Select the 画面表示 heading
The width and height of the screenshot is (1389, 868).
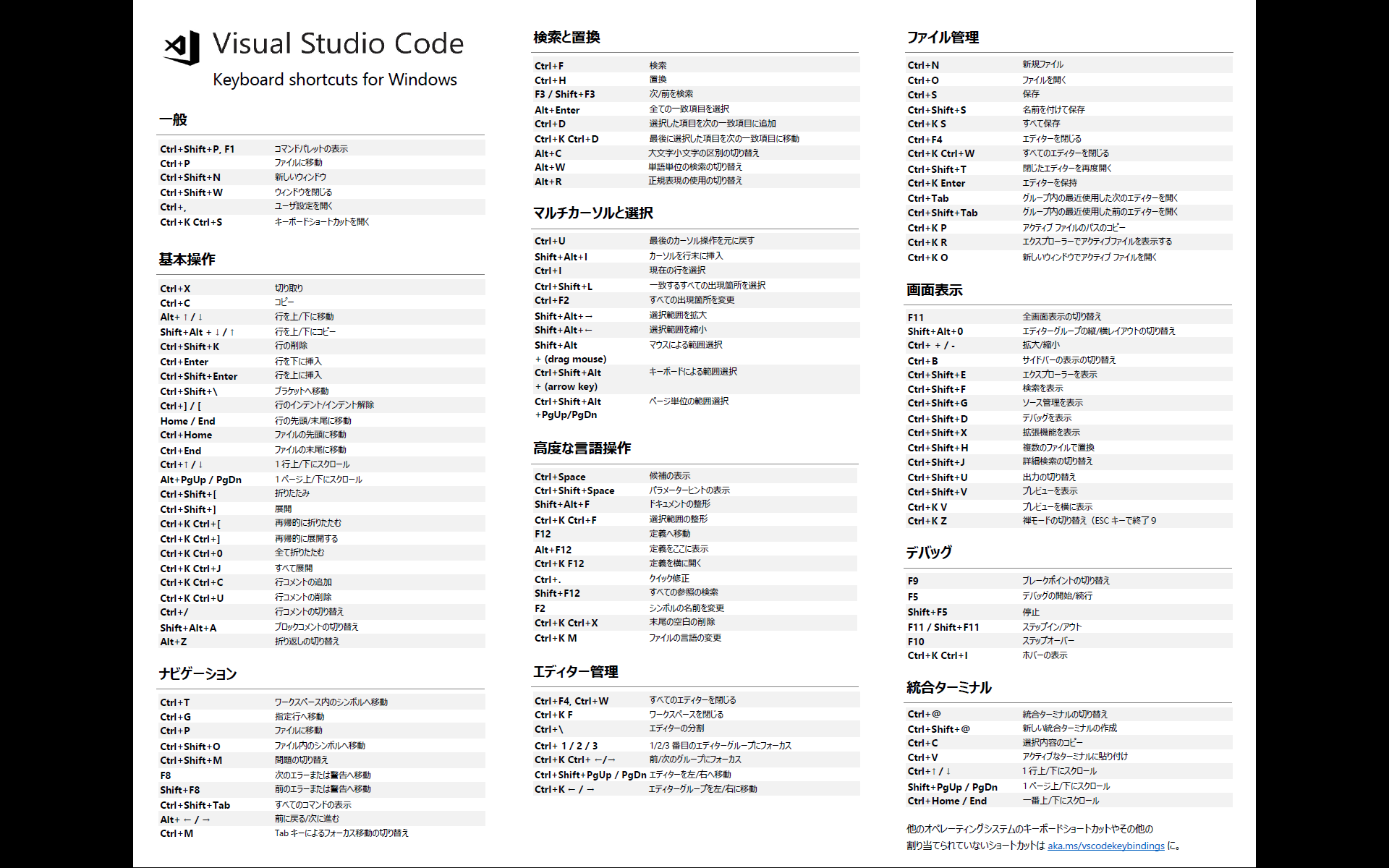coord(935,290)
